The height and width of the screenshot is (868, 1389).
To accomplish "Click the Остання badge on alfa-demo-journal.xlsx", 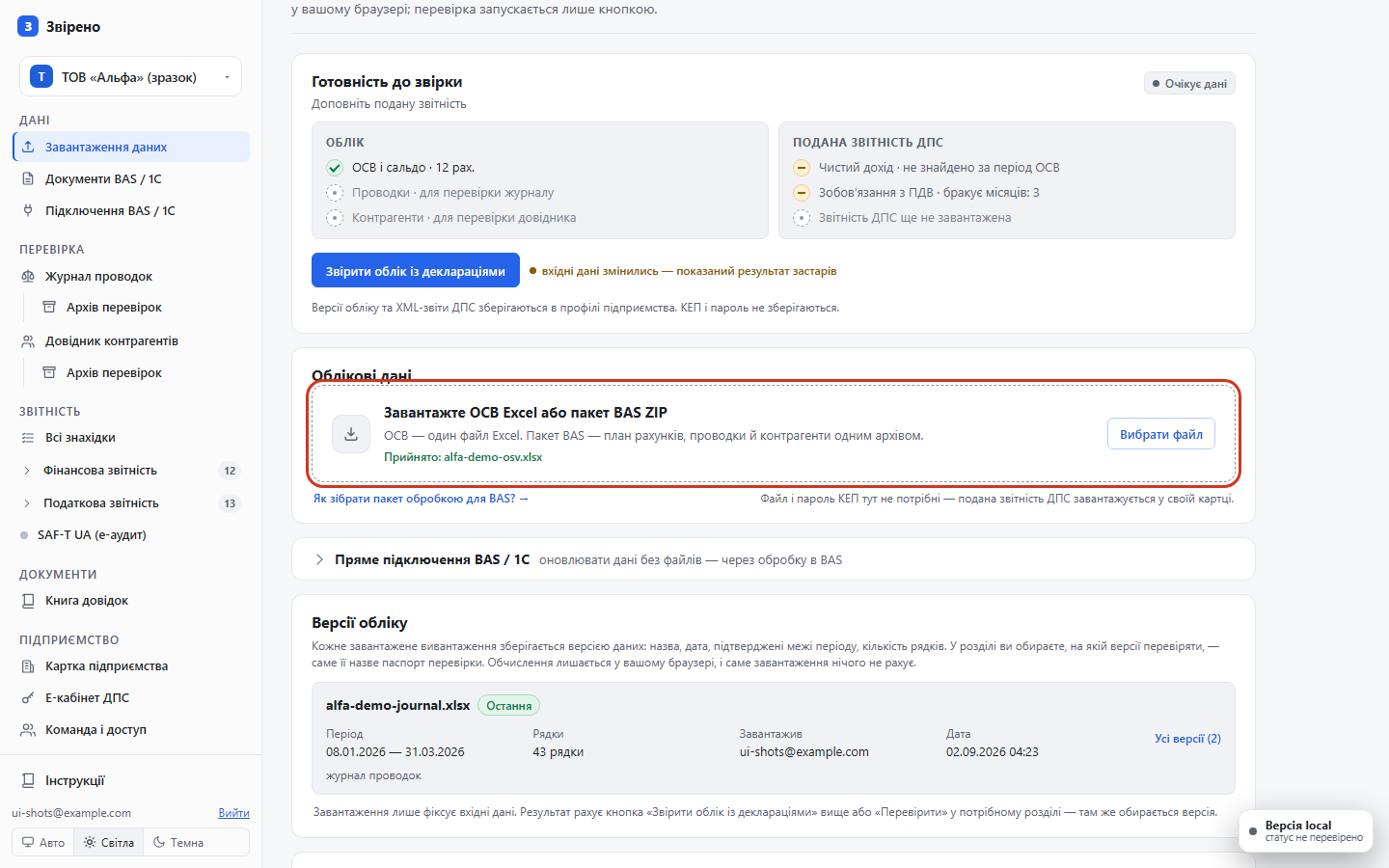I will click(509, 706).
